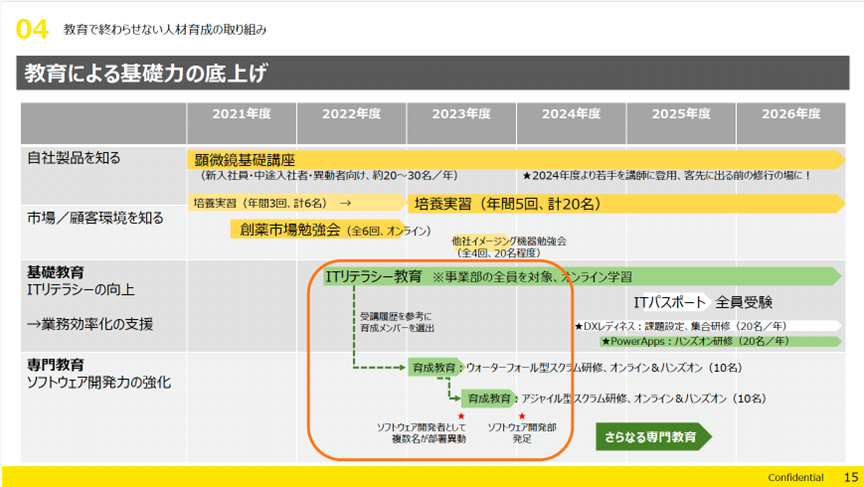This screenshot has width=864, height=487.
Task: Select the 2023年度 column header
Action: (461, 114)
